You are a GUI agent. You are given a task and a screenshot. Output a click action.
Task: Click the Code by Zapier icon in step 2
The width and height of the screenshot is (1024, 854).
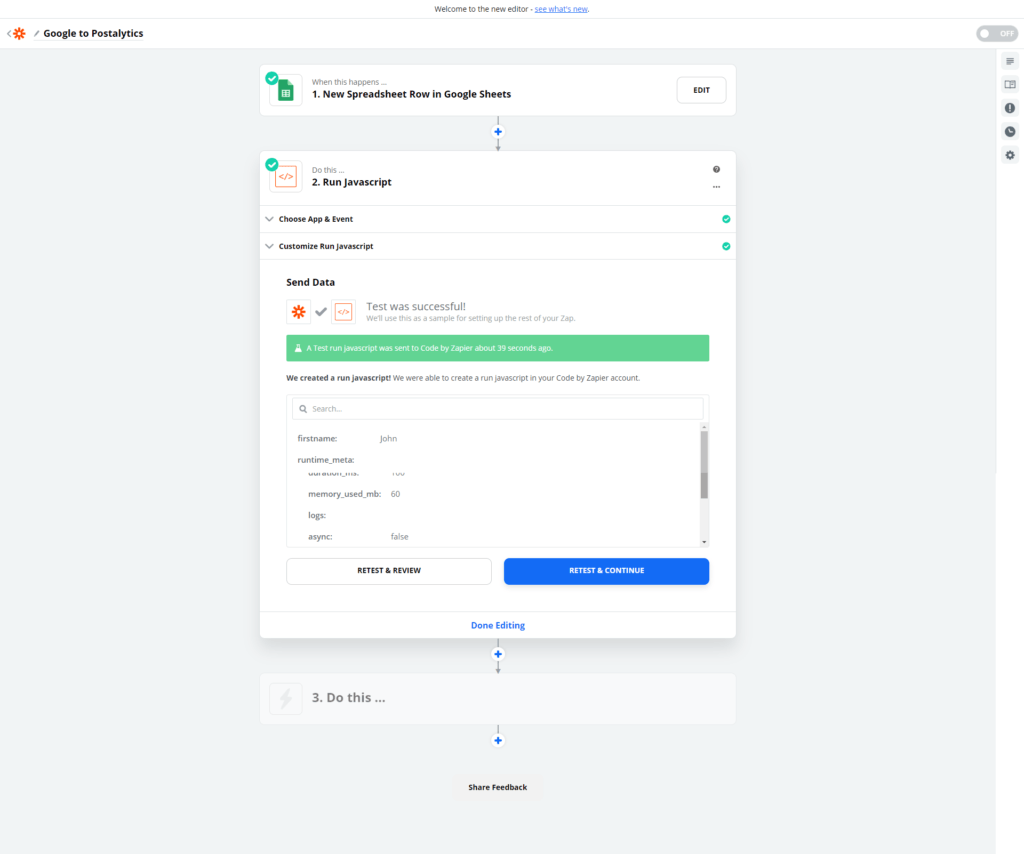tap(286, 176)
